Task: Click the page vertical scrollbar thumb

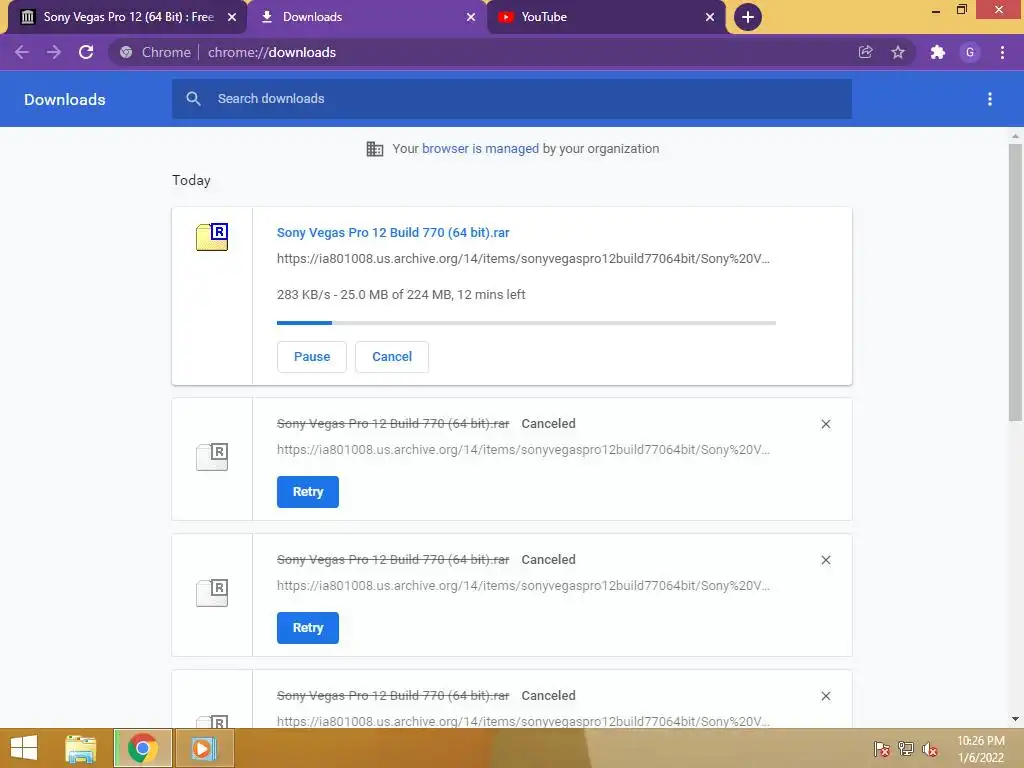Action: (x=1015, y=282)
